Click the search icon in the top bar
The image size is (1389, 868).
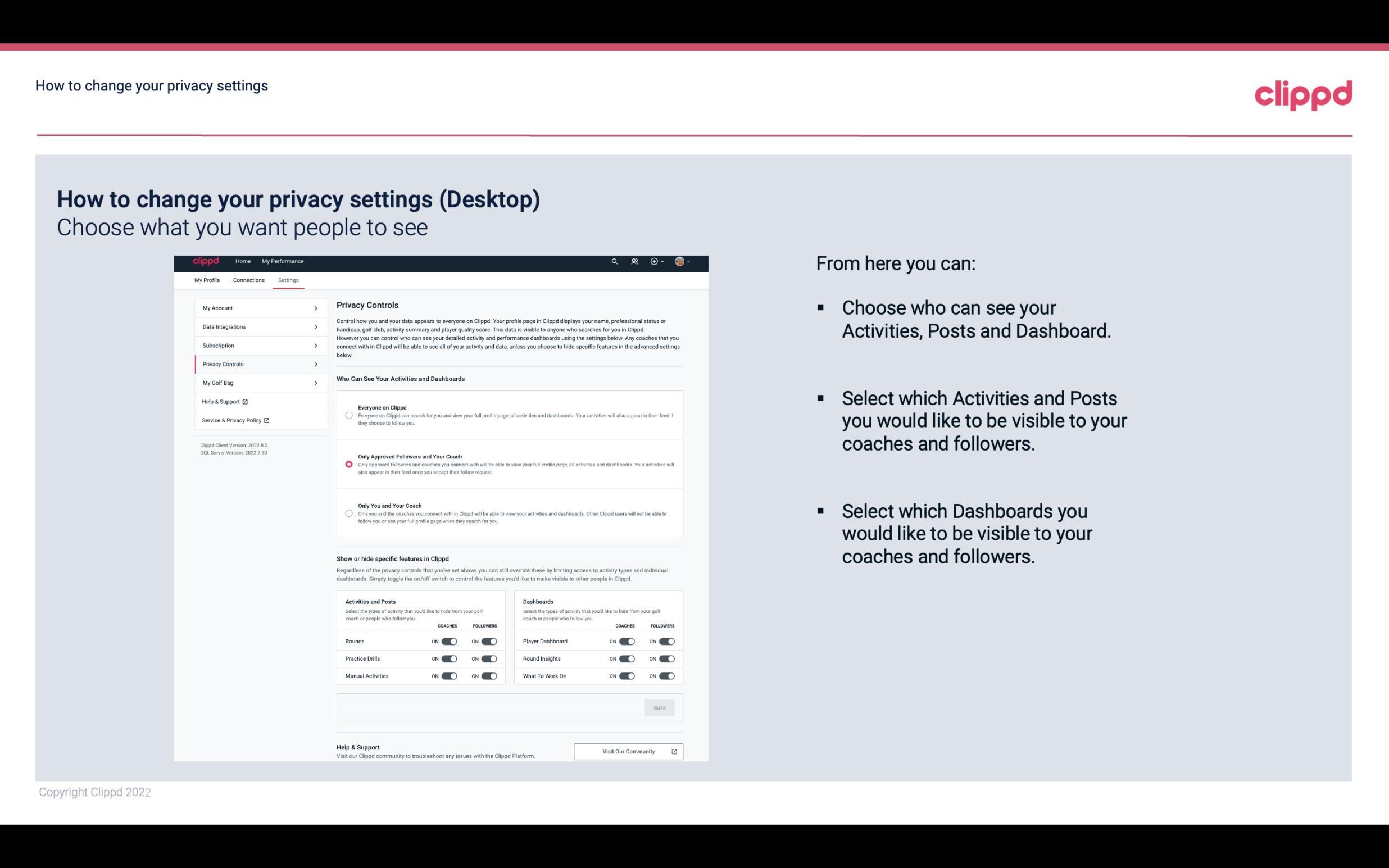614,261
